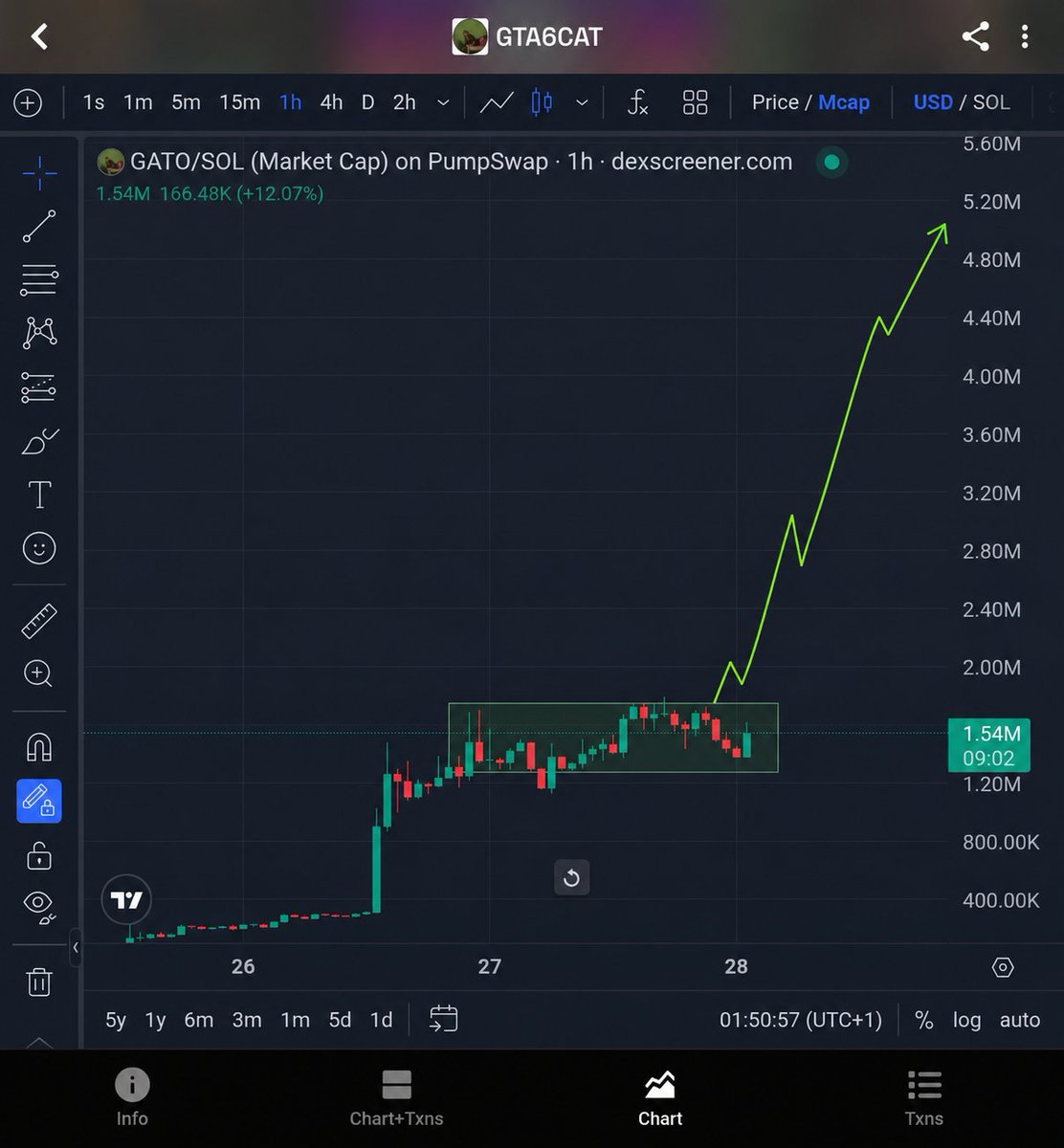1064x1148 pixels.
Task: Select the 3m date range
Action: [x=247, y=1020]
